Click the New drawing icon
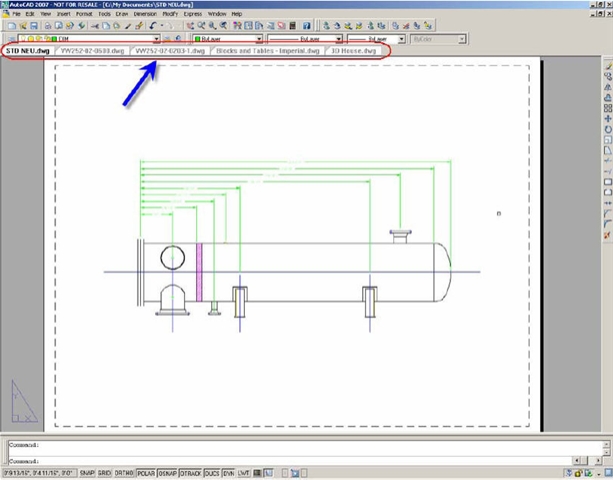The image size is (613, 480). 12,26
